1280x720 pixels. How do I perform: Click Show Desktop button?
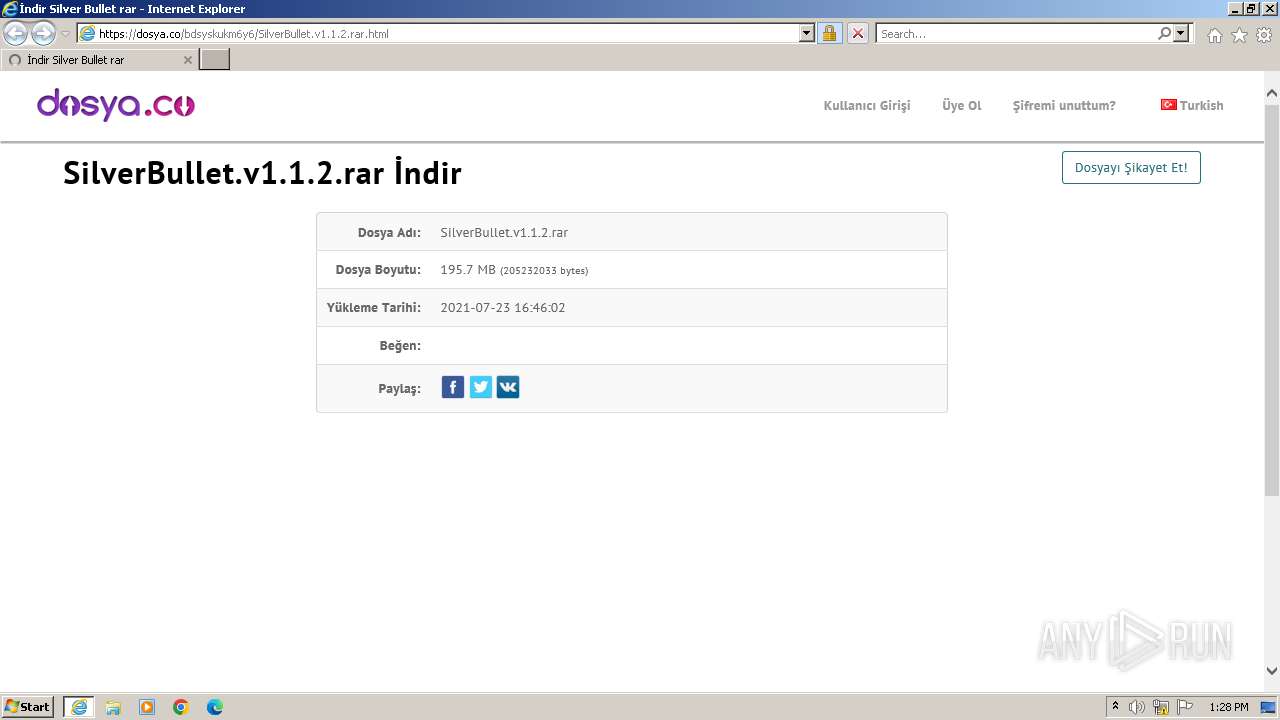coord(1269,707)
